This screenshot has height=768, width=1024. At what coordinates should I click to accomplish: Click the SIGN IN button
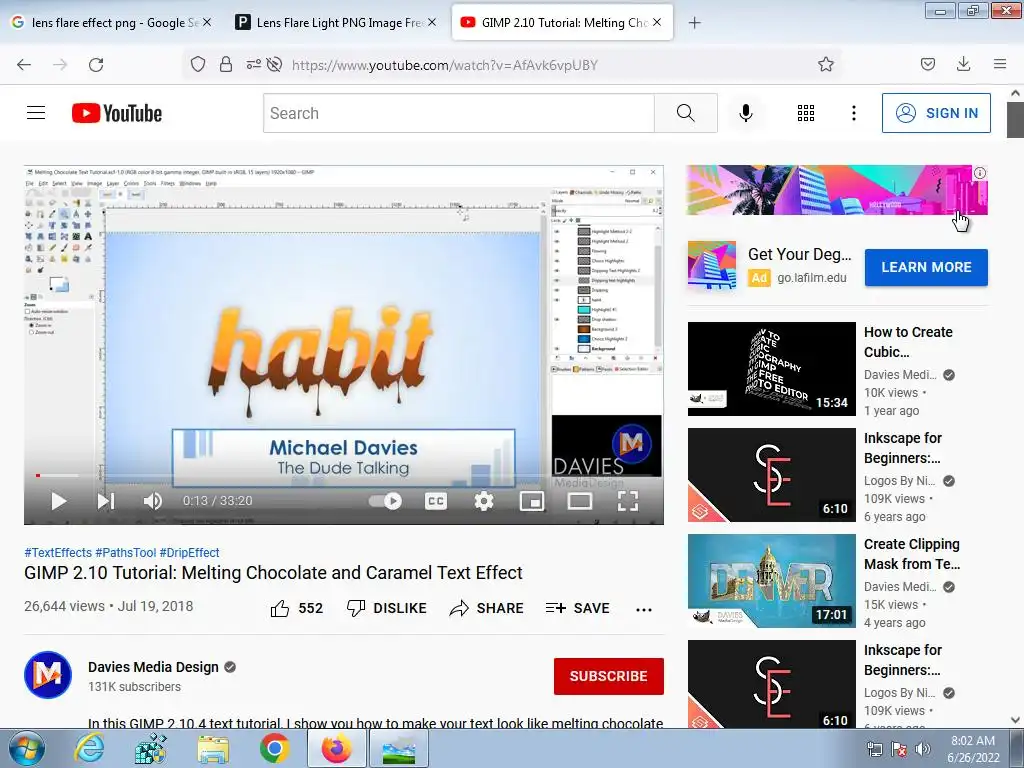tap(936, 113)
